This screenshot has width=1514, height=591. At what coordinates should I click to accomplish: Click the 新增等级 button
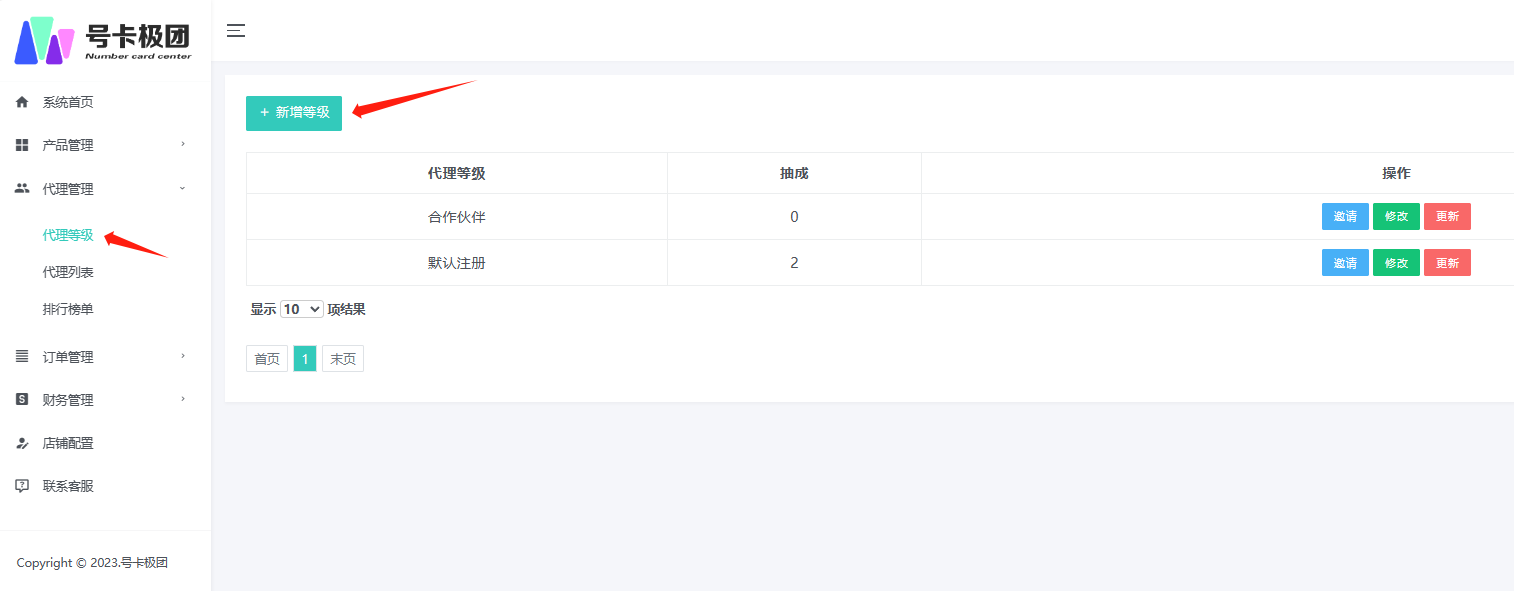tap(294, 113)
